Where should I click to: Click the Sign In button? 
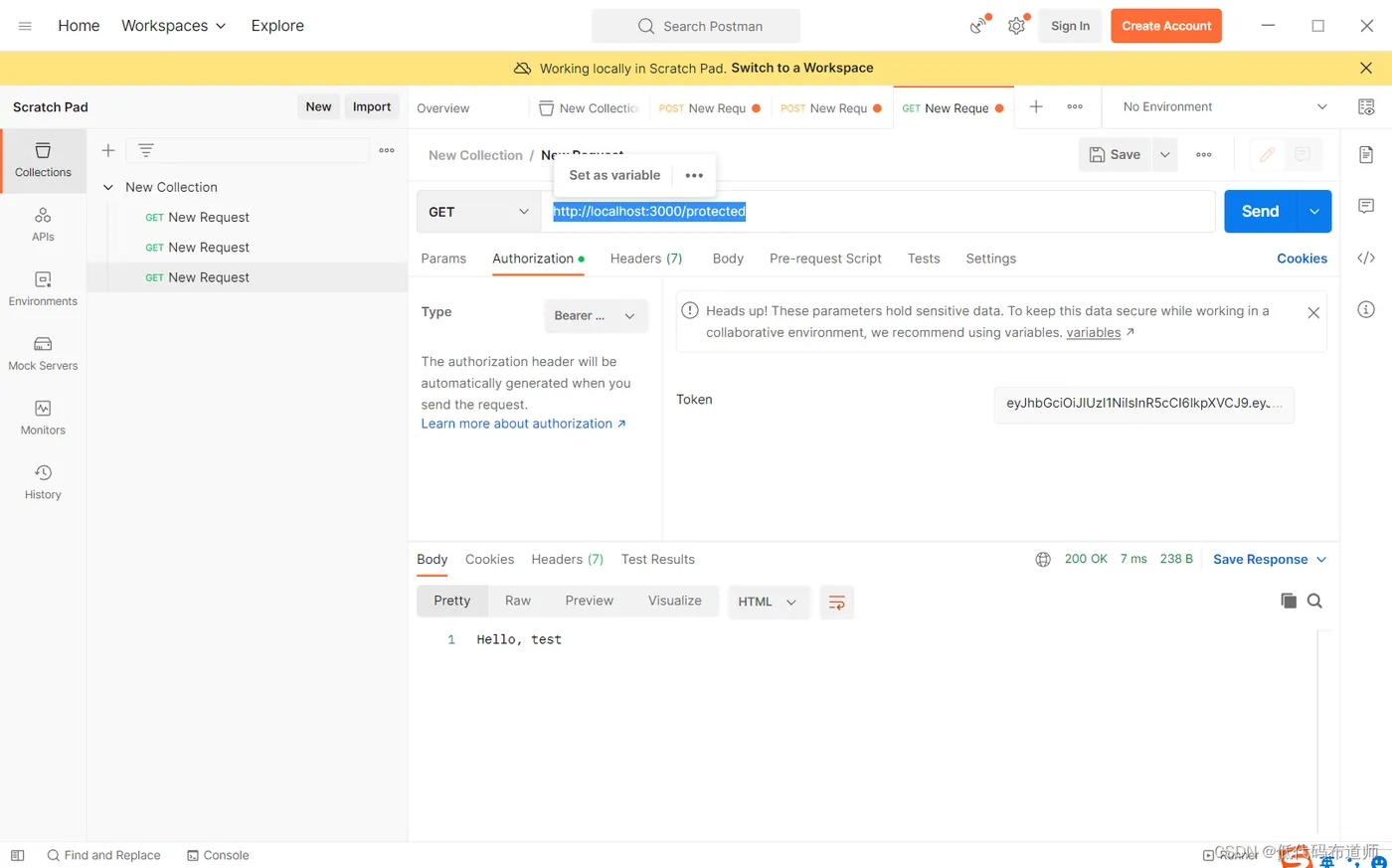tap(1070, 26)
